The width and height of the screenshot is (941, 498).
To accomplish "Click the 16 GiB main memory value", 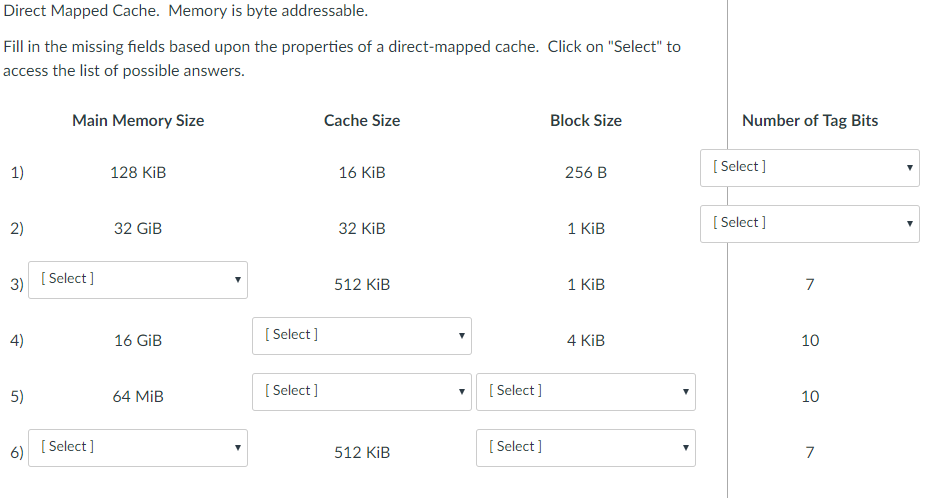I will (x=138, y=341).
